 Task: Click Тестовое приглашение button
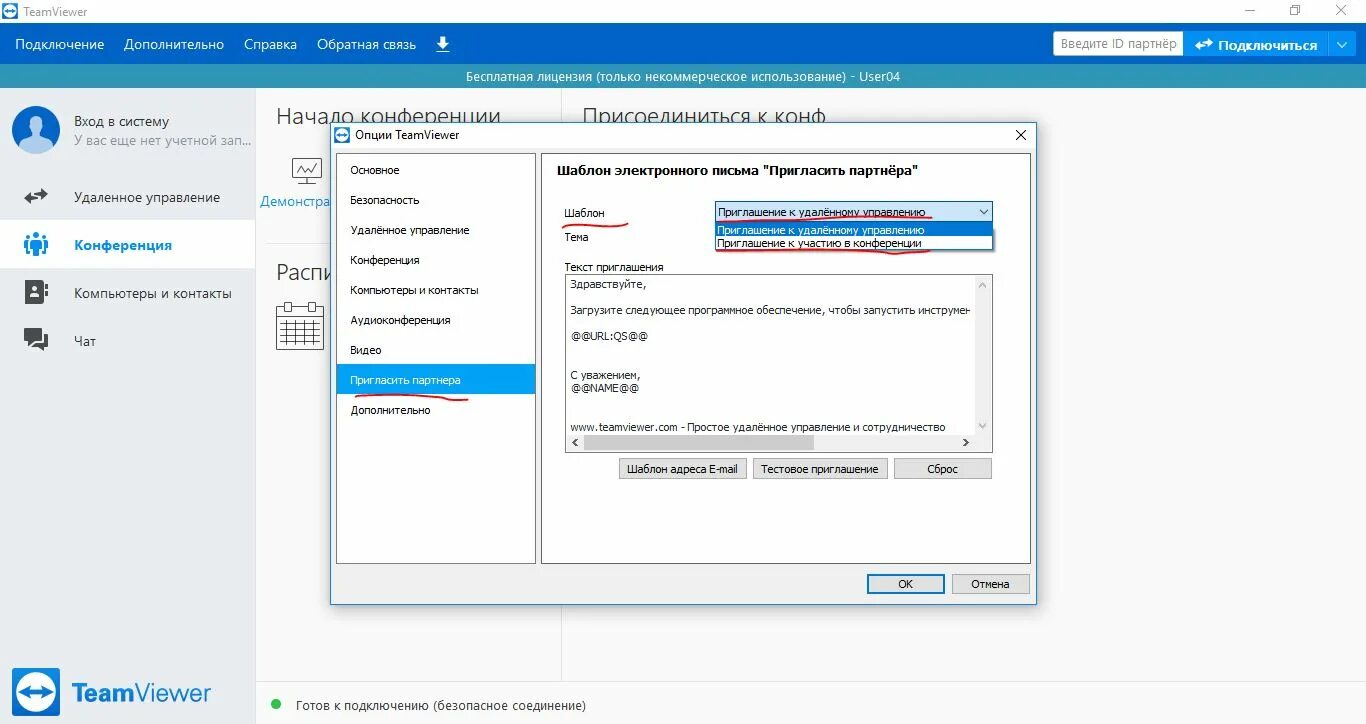[820, 469]
